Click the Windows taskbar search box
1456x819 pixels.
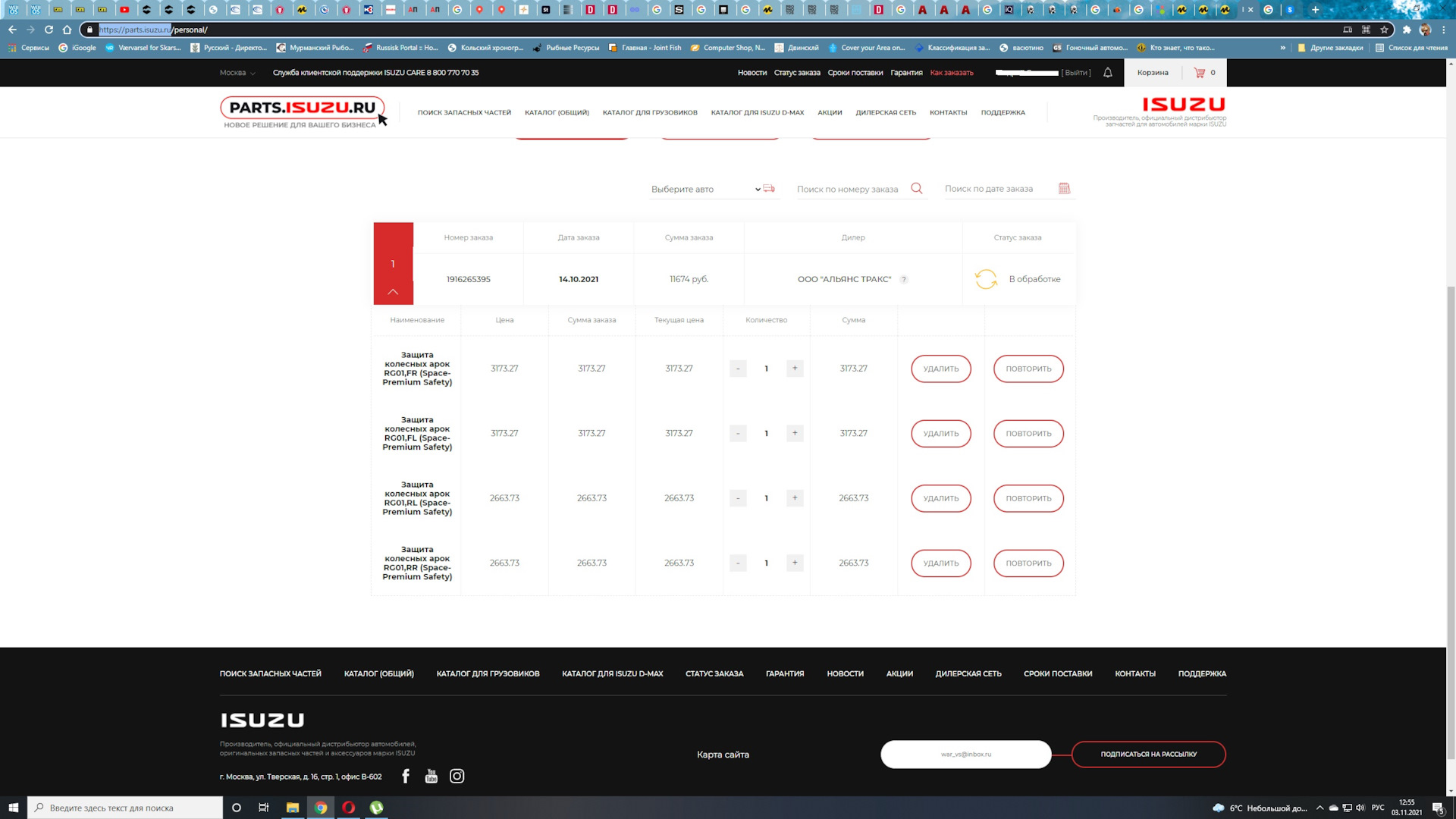coord(125,808)
